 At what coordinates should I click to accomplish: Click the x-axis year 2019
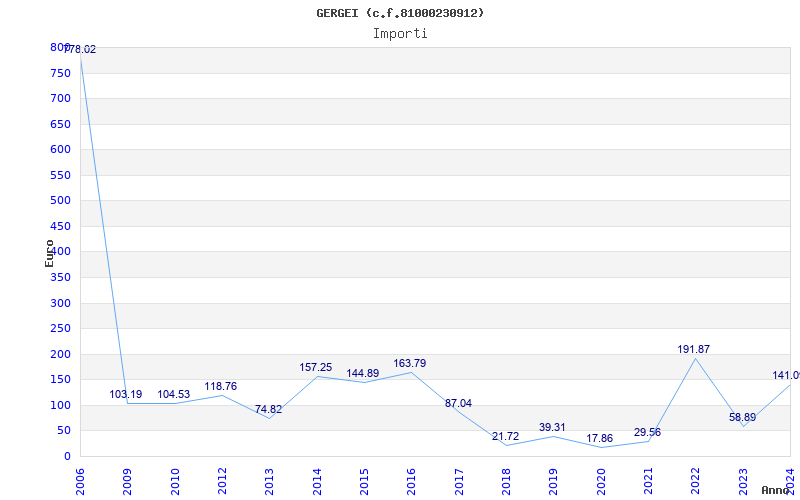click(554, 481)
